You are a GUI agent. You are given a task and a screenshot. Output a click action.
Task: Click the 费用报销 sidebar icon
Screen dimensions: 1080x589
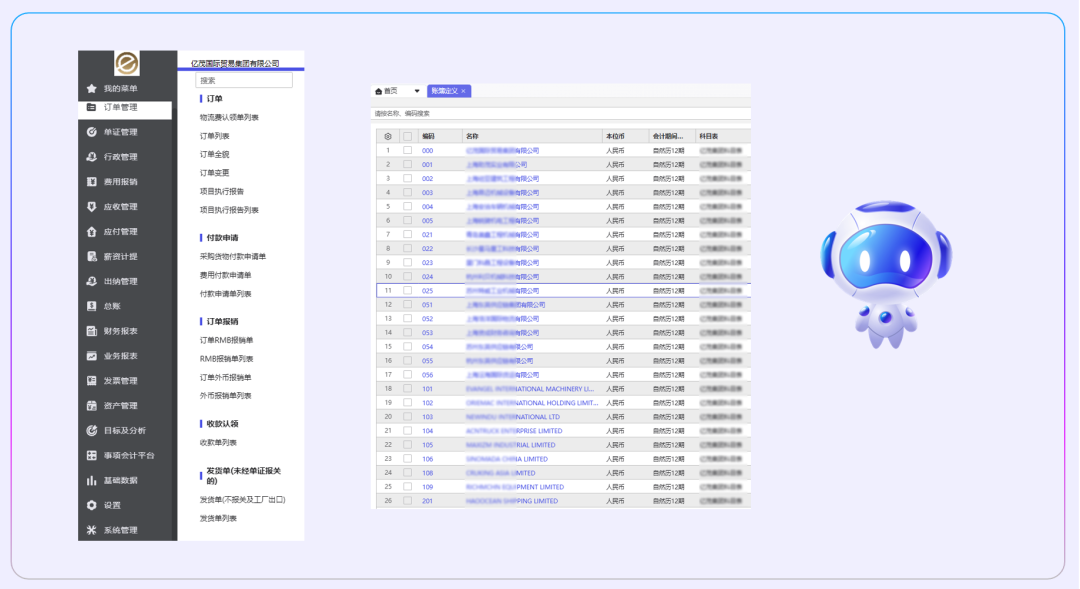coord(92,182)
